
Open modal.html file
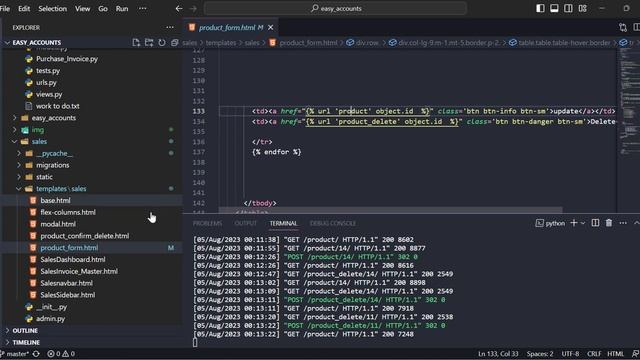(58, 224)
